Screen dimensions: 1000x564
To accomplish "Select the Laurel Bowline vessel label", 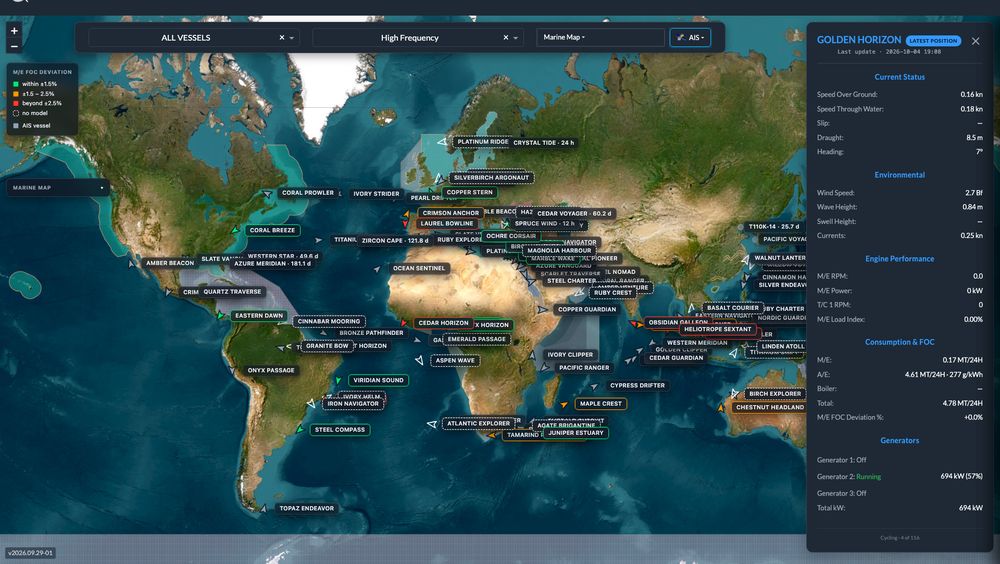I will coord(446,224).
